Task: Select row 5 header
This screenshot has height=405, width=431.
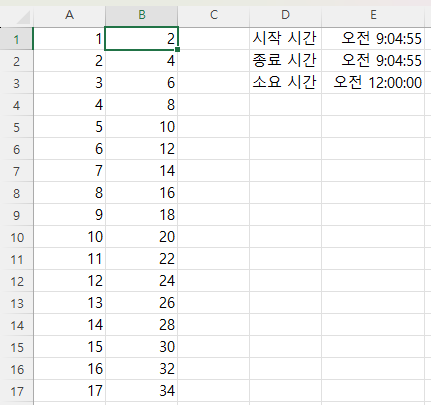Action: [x=16, y=127]
